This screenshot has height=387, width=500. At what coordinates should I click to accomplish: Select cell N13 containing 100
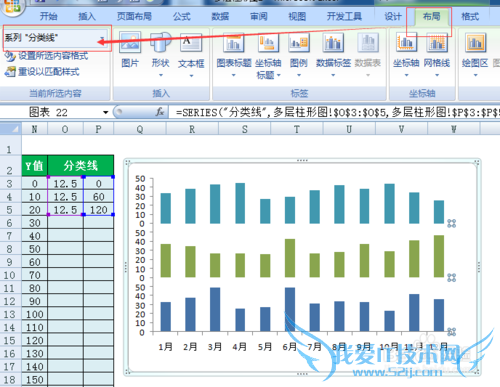[35, 314]
